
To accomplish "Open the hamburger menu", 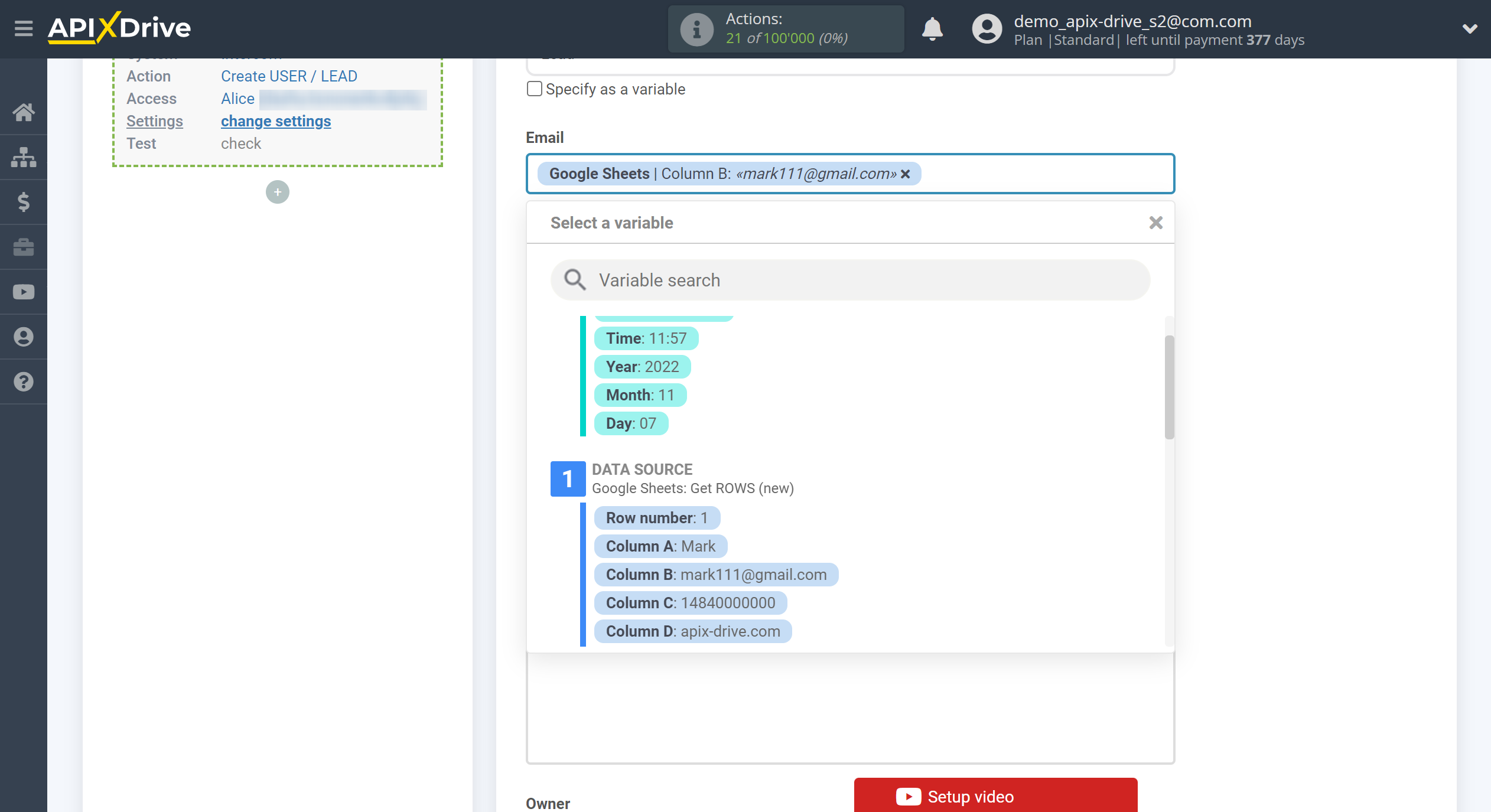I will point(24,28).
